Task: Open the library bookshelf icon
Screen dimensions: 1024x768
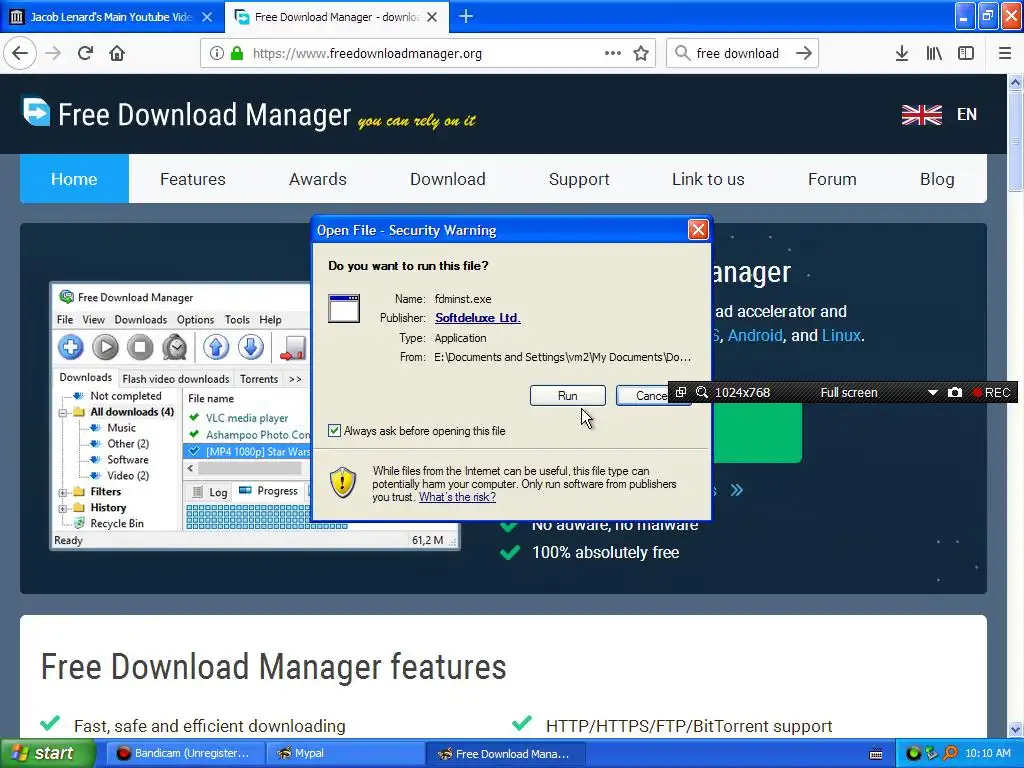Action: [x=934, y=54]
